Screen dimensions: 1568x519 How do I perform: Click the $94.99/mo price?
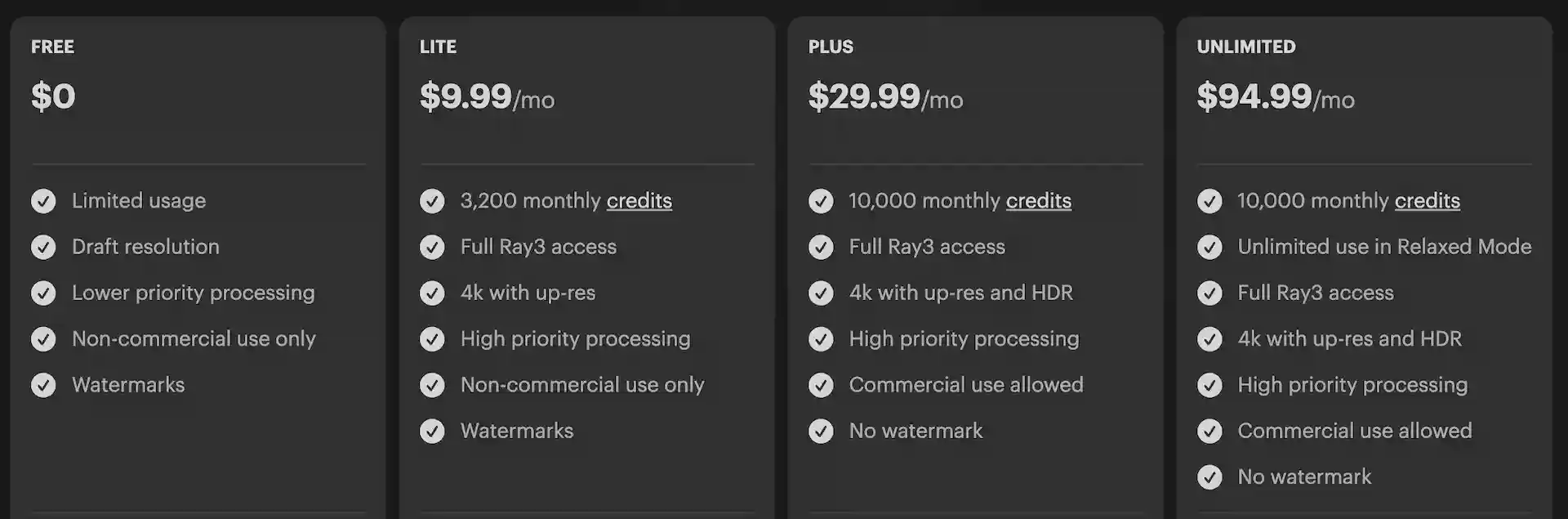tap(1275, 97)
